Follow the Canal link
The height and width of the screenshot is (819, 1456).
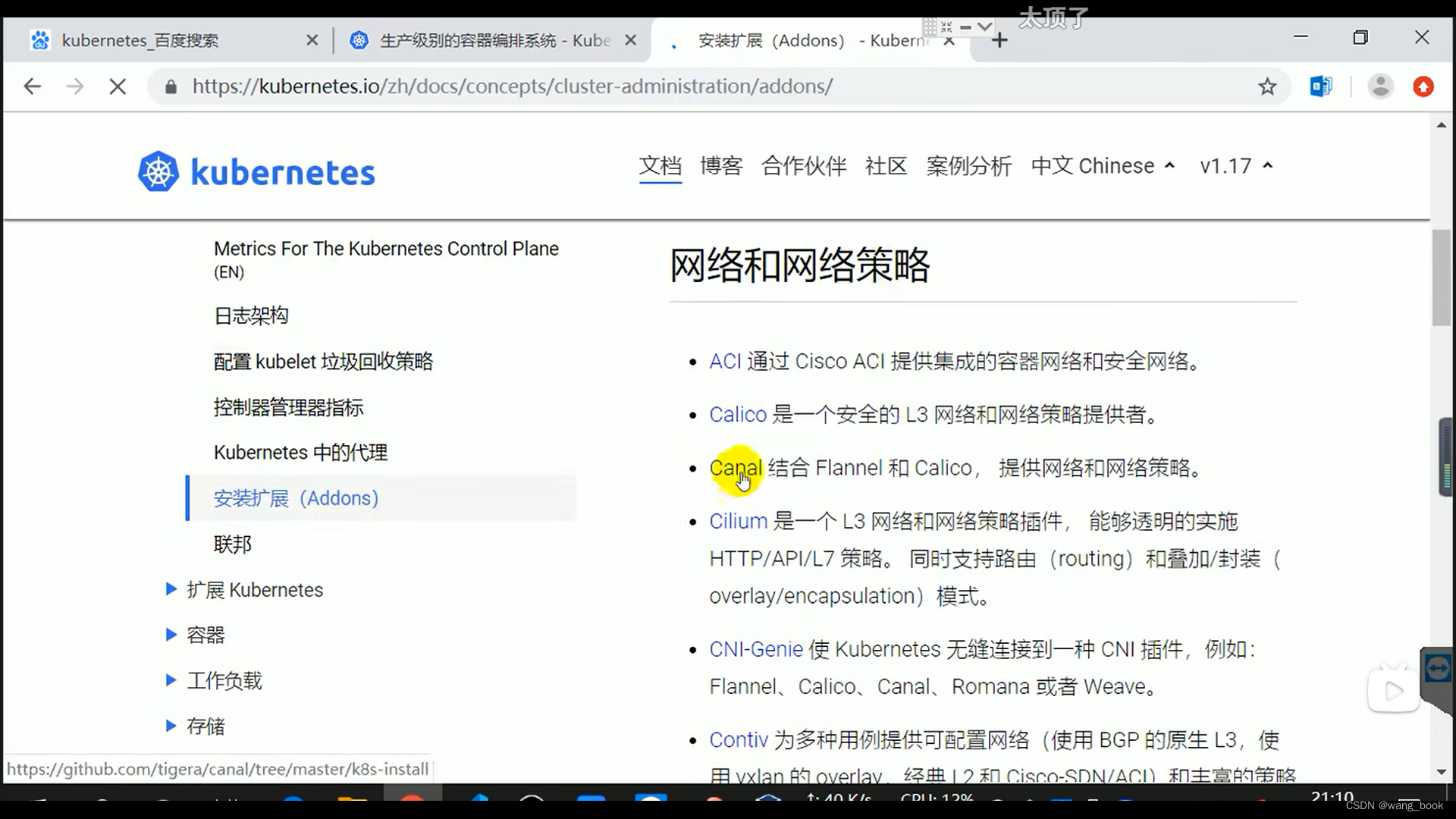click(736, 468)
